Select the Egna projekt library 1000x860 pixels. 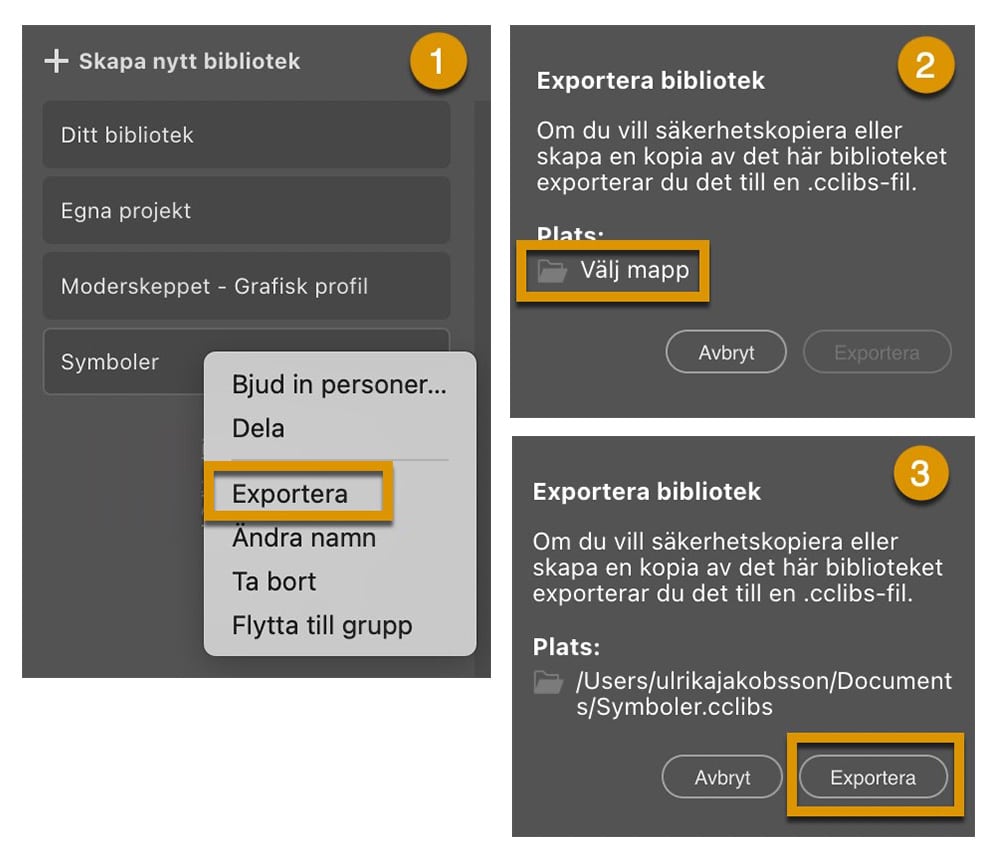point(245,210)
